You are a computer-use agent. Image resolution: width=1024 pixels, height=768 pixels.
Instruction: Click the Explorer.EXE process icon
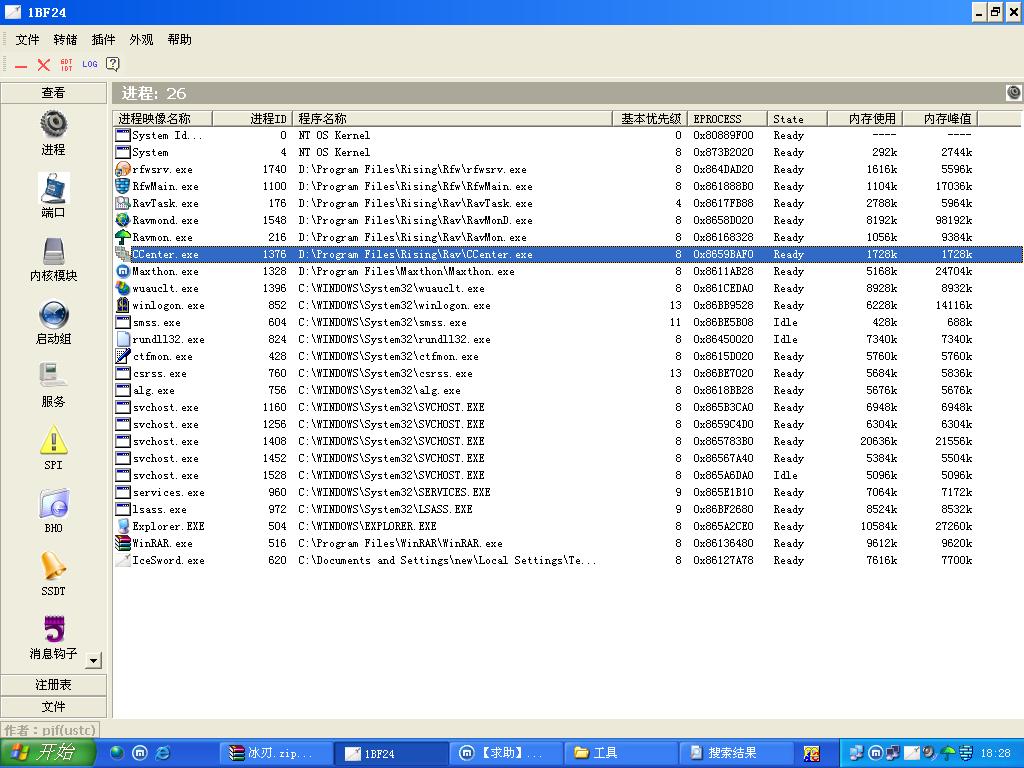click(122, 526)
